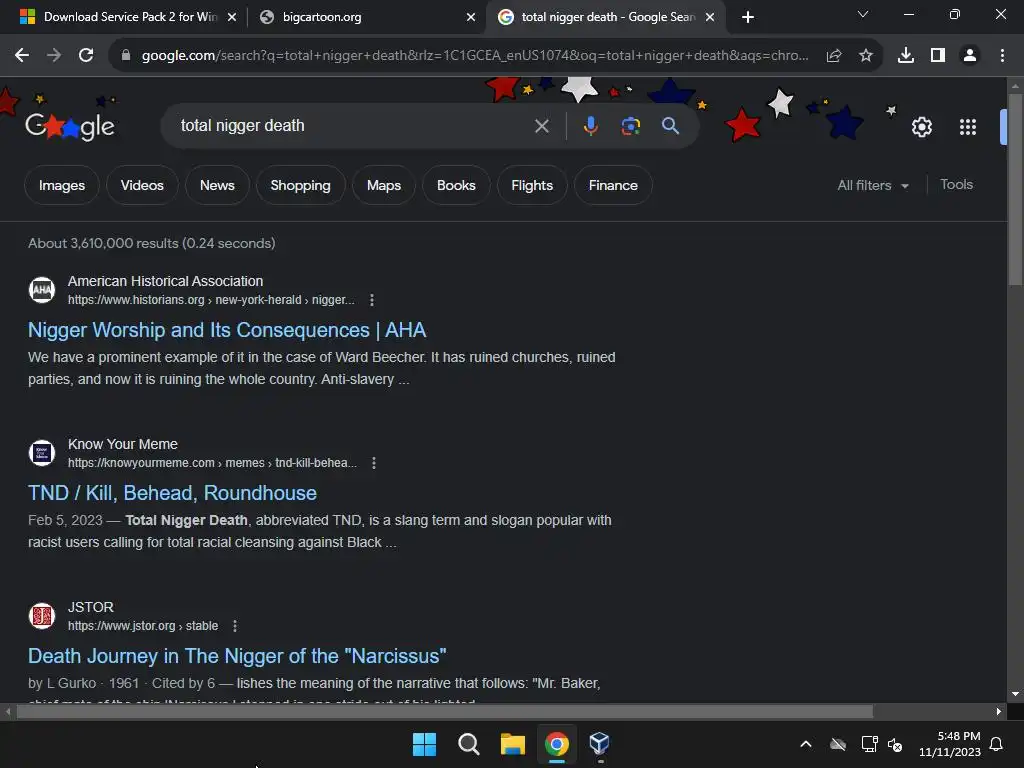View site information via the lock icon
The height and width of the screenshot is (768, 1024).
click(126, 56)
